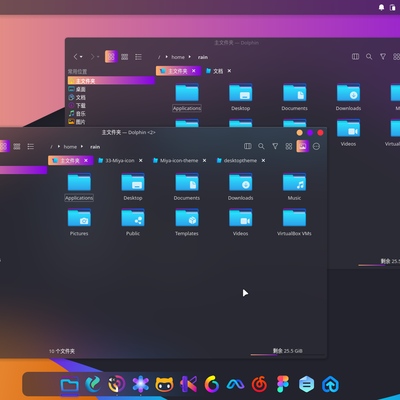The width and height of the screenshot is (400, 400).
Task: Open the red swirl music app in dock
Action: click(259, 384)
